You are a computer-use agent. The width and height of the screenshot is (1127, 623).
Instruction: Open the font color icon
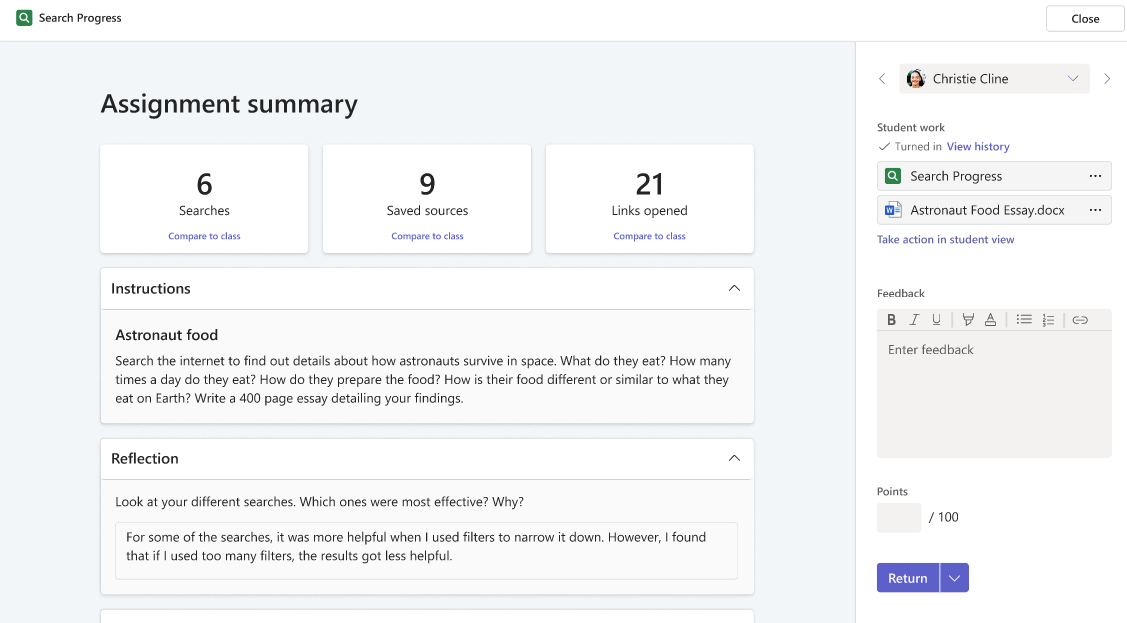click(989, 319)
